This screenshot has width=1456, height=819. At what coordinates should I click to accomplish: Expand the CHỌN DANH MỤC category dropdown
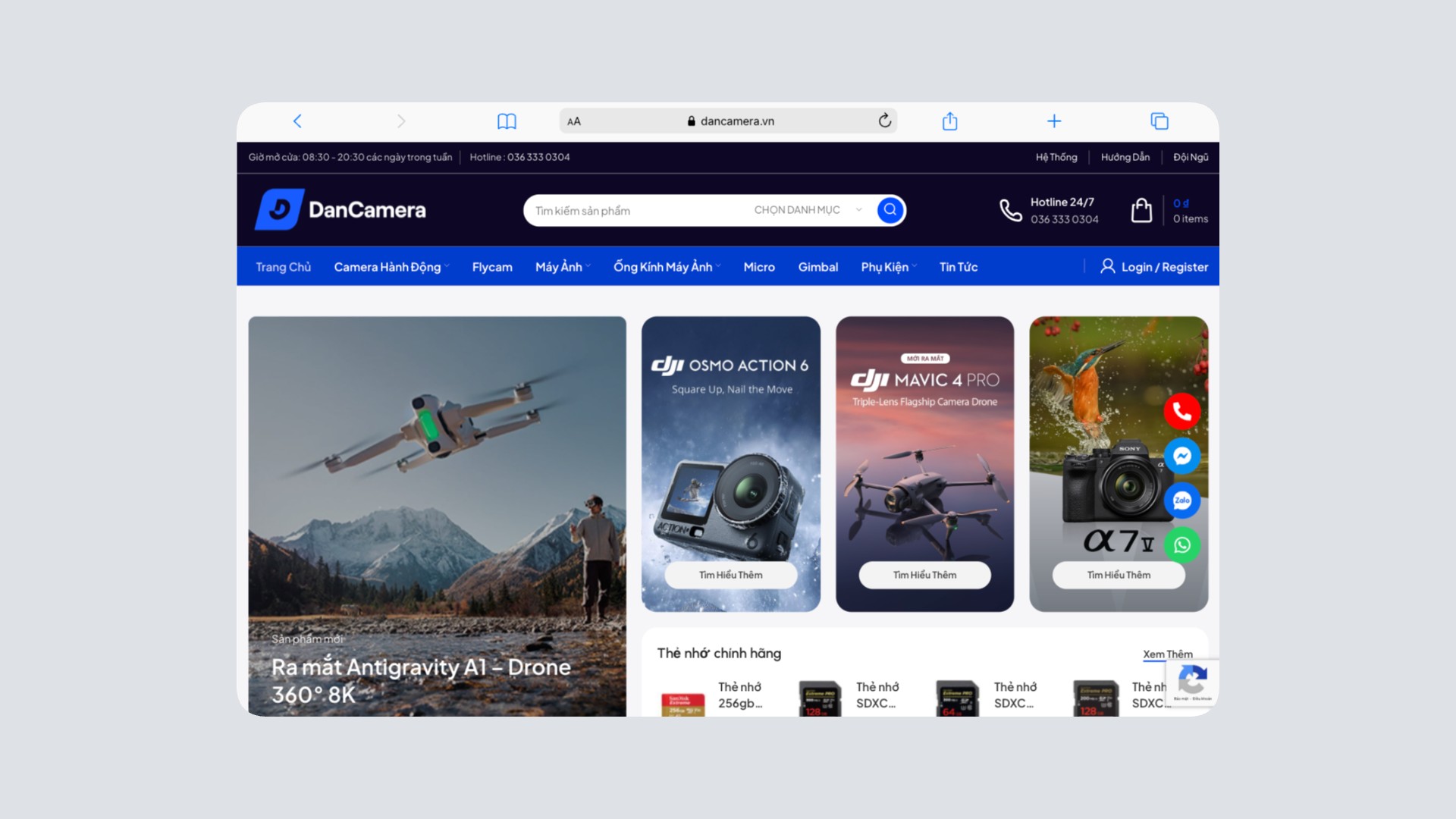807,210
